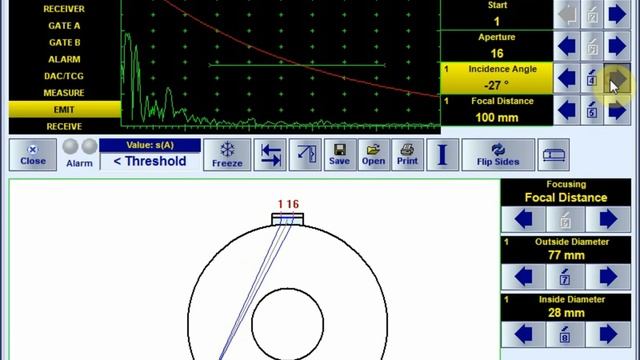This screenshot has height=360, width=640.
Task: Click the probe scanner icon right of Flip Sides
Action: pos(553,155)
